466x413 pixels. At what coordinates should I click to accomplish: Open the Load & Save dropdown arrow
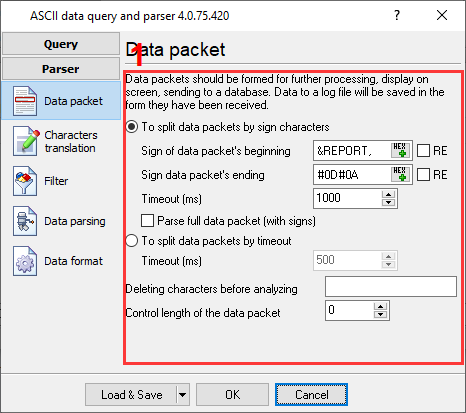pyautogui.click(x=182, y=395)
